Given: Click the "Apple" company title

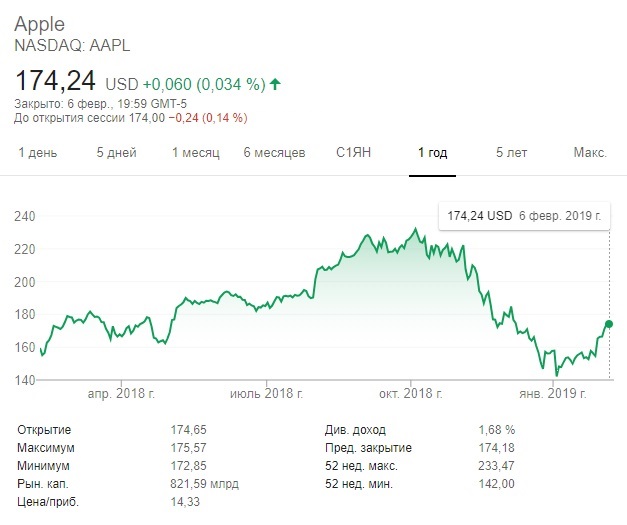Looking at the screenshot, I should click(40, 25).
